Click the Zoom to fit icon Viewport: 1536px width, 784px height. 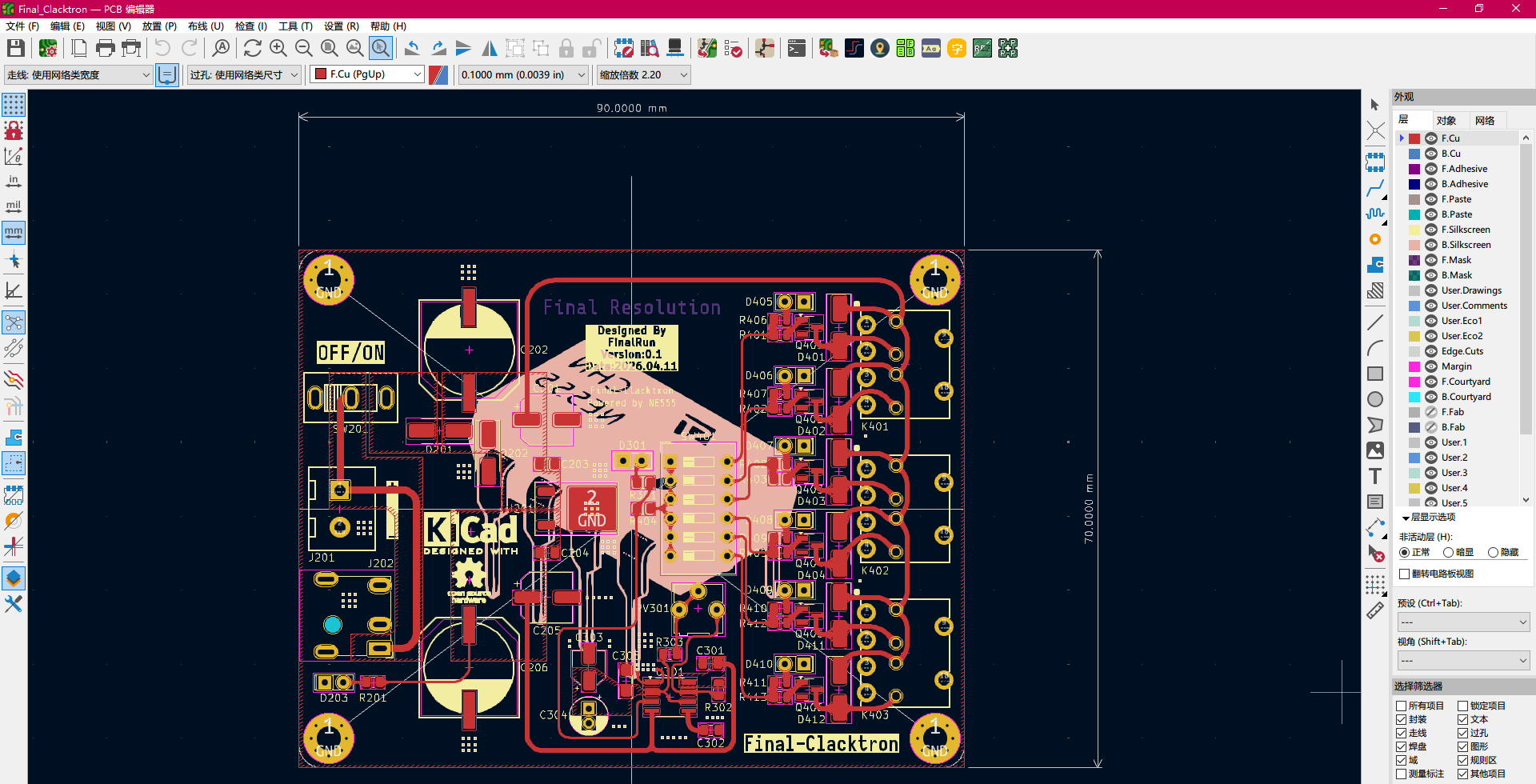tap(330, 49)
